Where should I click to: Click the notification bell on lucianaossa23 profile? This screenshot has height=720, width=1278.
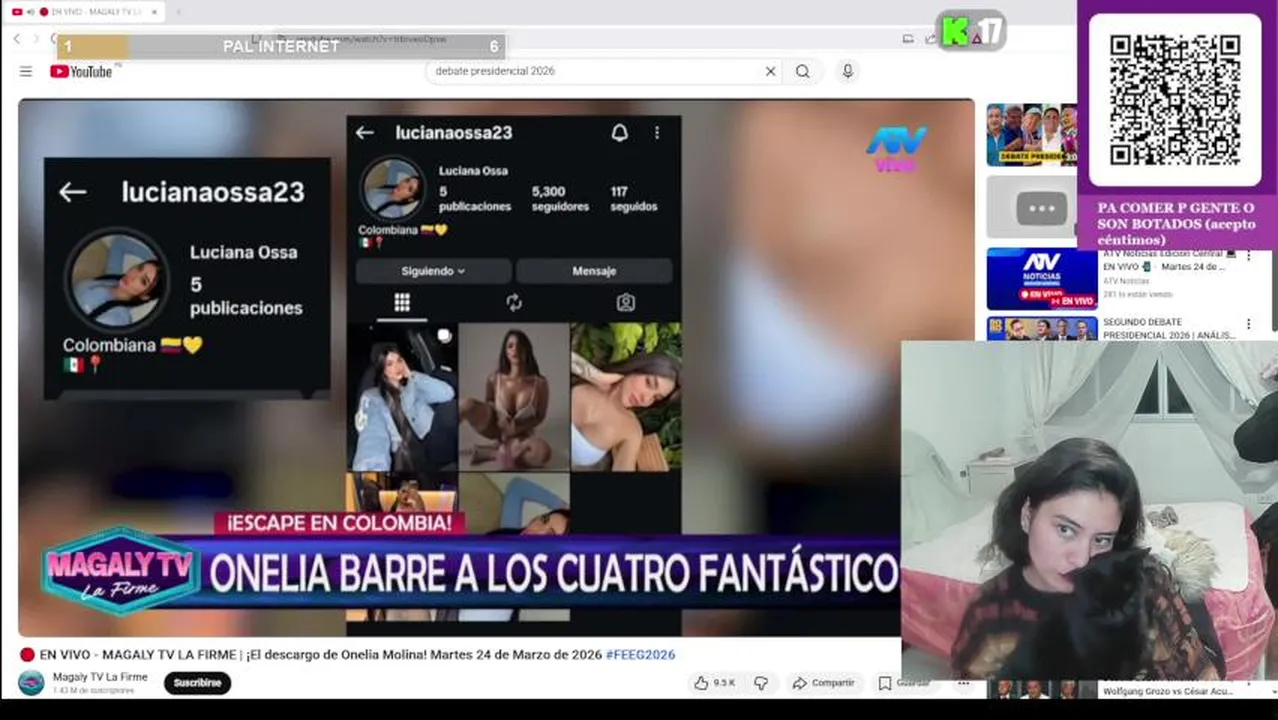[620, 133]
